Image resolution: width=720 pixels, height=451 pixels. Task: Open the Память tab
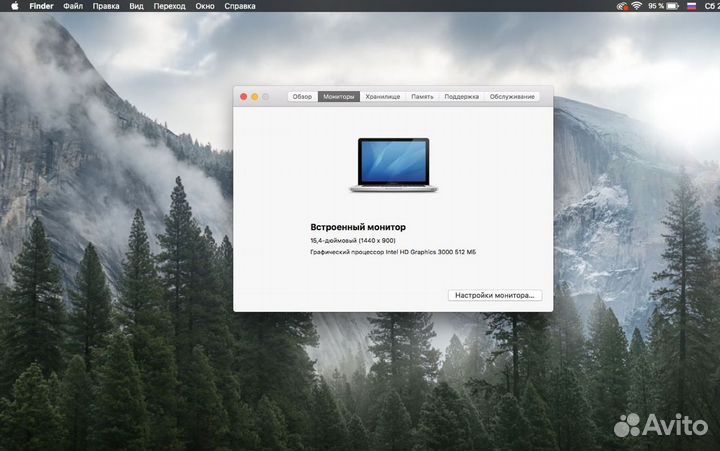click(x=422, y=96)
